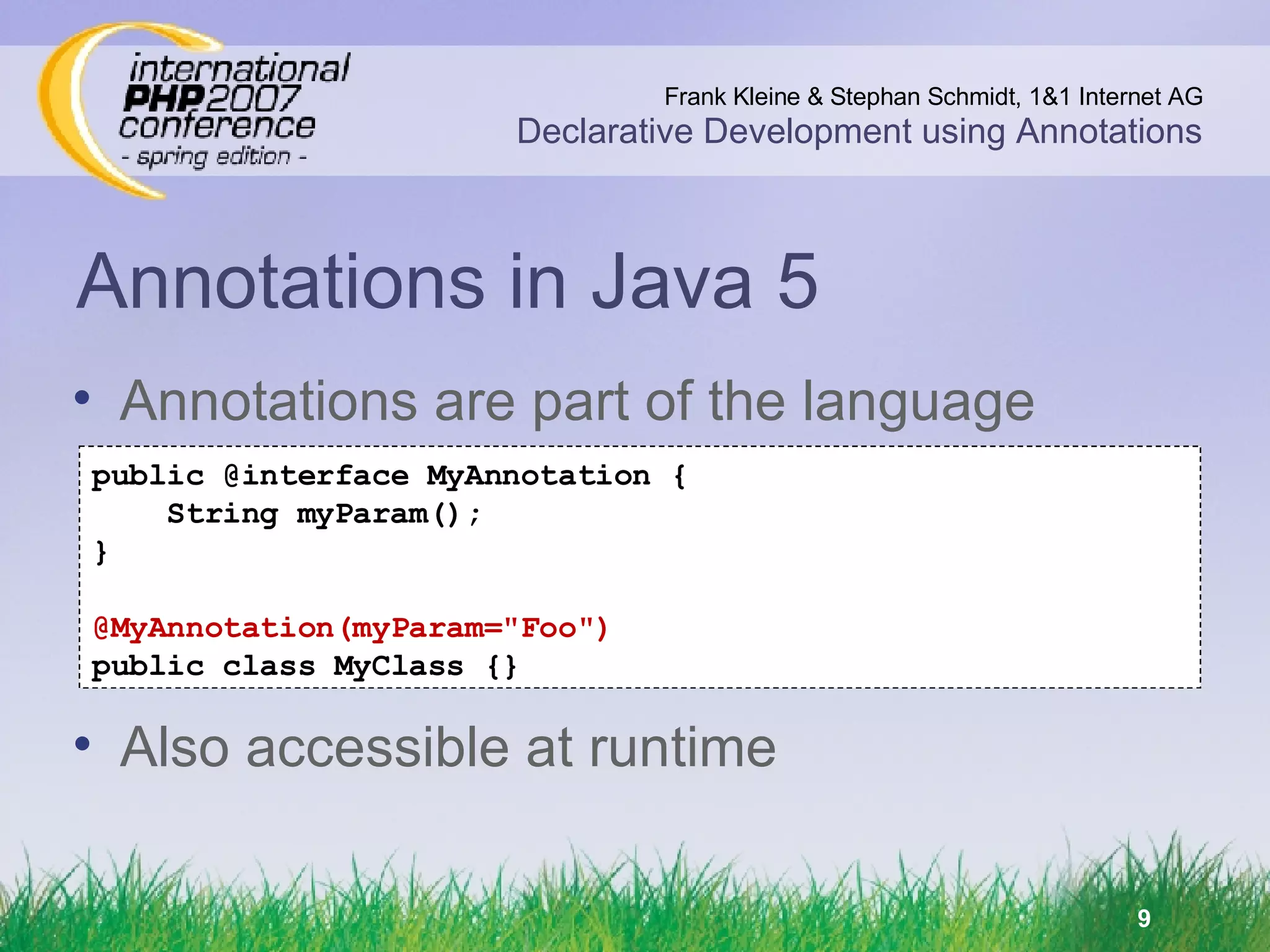
Task: Click slide number 9
Action: coord(1143,919)
